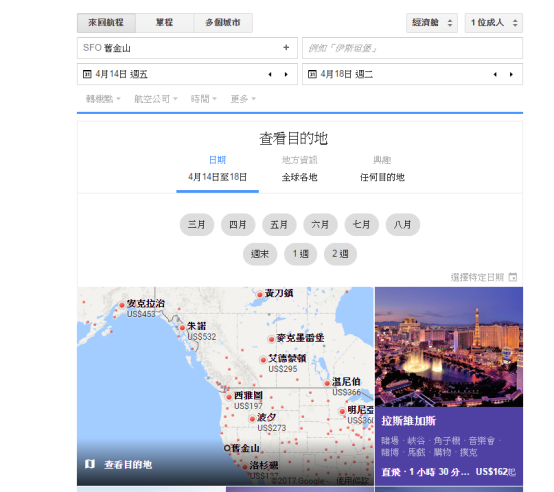This screenshot has width=554, height=492.
Task: Open the 經濟艙 cabin class dropdown
Action: 432,23
